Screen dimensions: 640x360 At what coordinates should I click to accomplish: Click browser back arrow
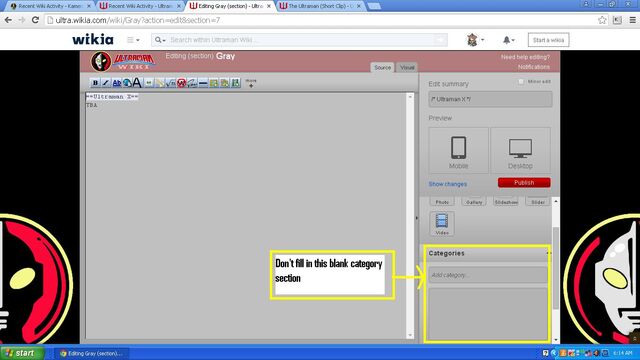pos(9,20)
